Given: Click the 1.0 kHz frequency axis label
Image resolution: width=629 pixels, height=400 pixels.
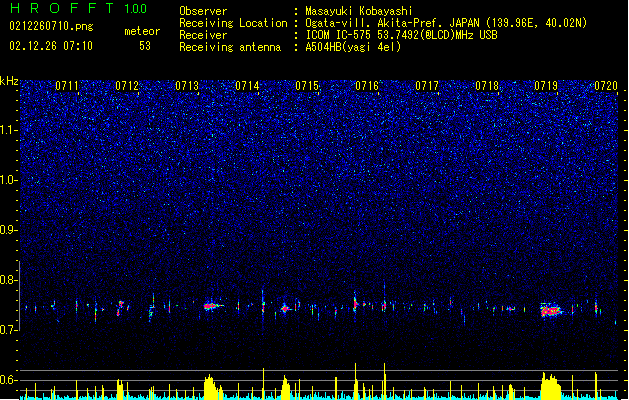Looking at the screenshot, I should coord(9,180).
